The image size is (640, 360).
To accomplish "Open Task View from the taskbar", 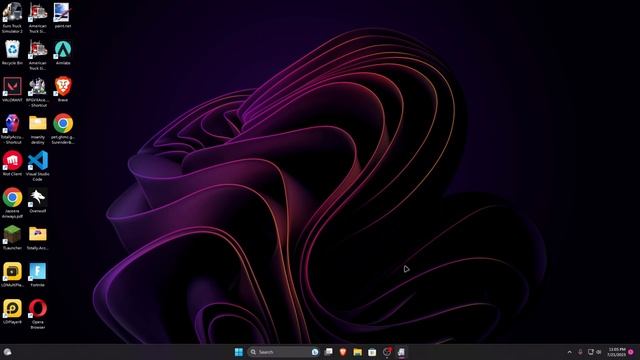I will 329,352.
